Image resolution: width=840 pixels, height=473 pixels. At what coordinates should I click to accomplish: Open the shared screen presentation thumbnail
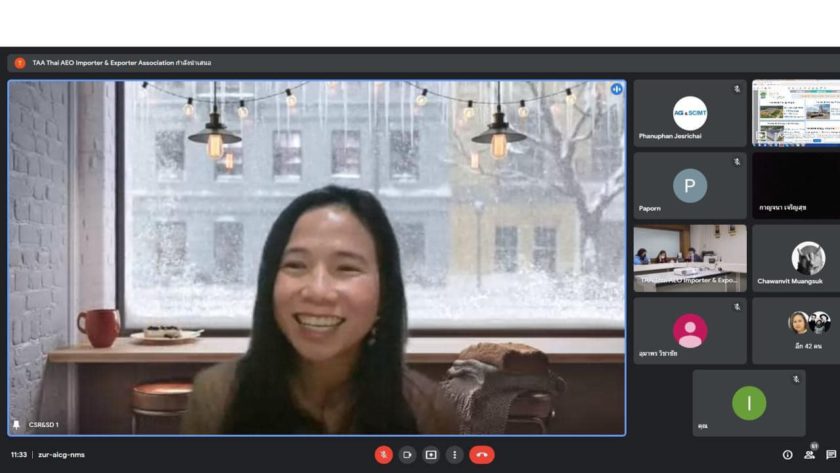(797, 113)
